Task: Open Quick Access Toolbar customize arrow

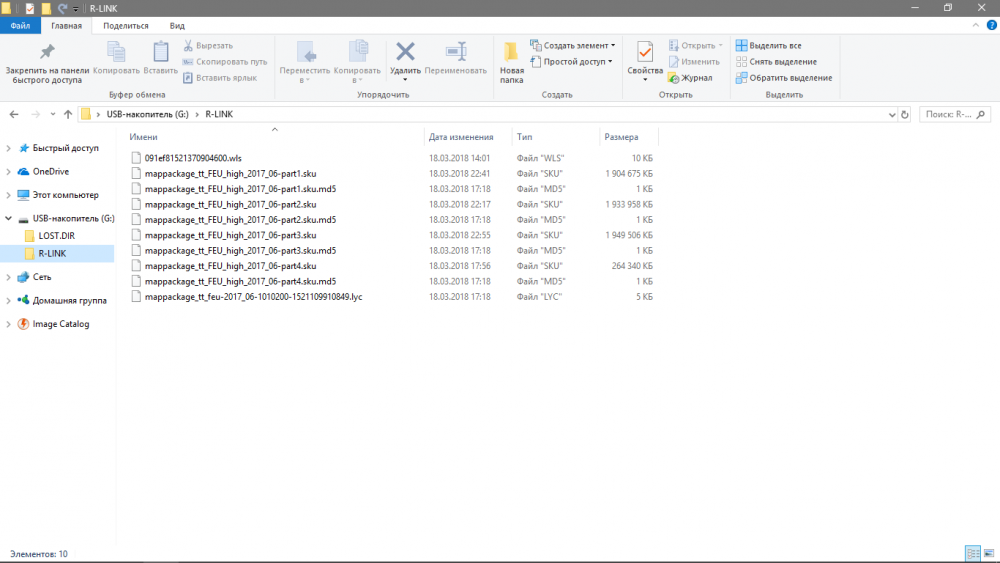Action: (75, 9)
